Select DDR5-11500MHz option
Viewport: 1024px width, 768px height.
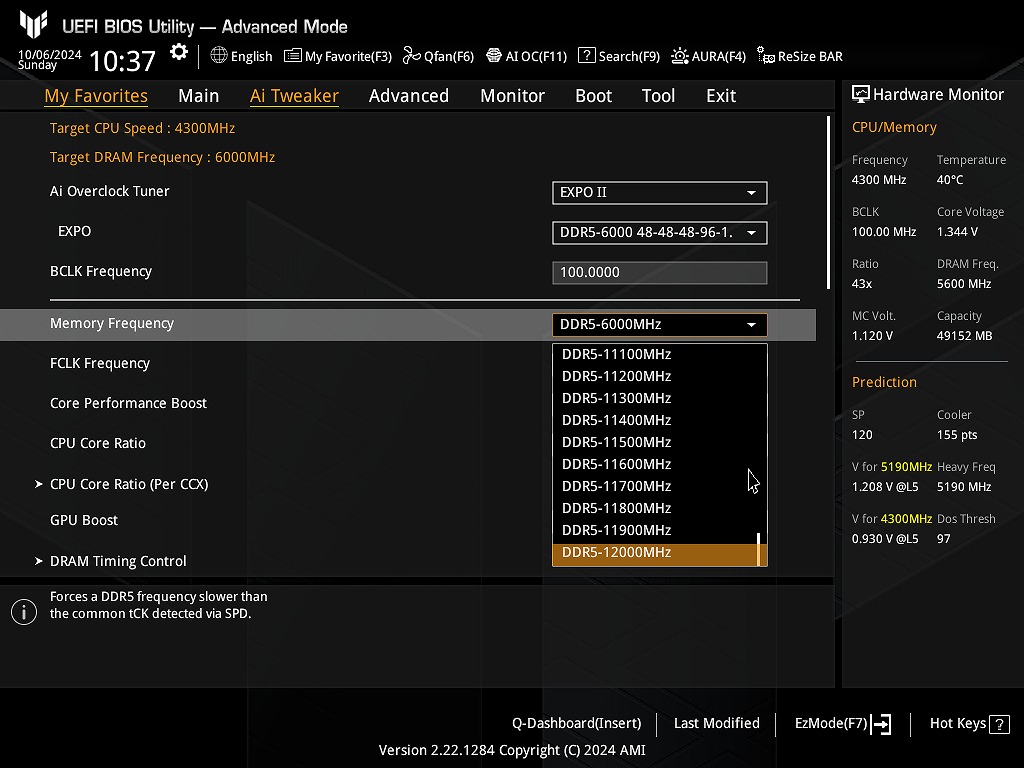coord(654,442)
